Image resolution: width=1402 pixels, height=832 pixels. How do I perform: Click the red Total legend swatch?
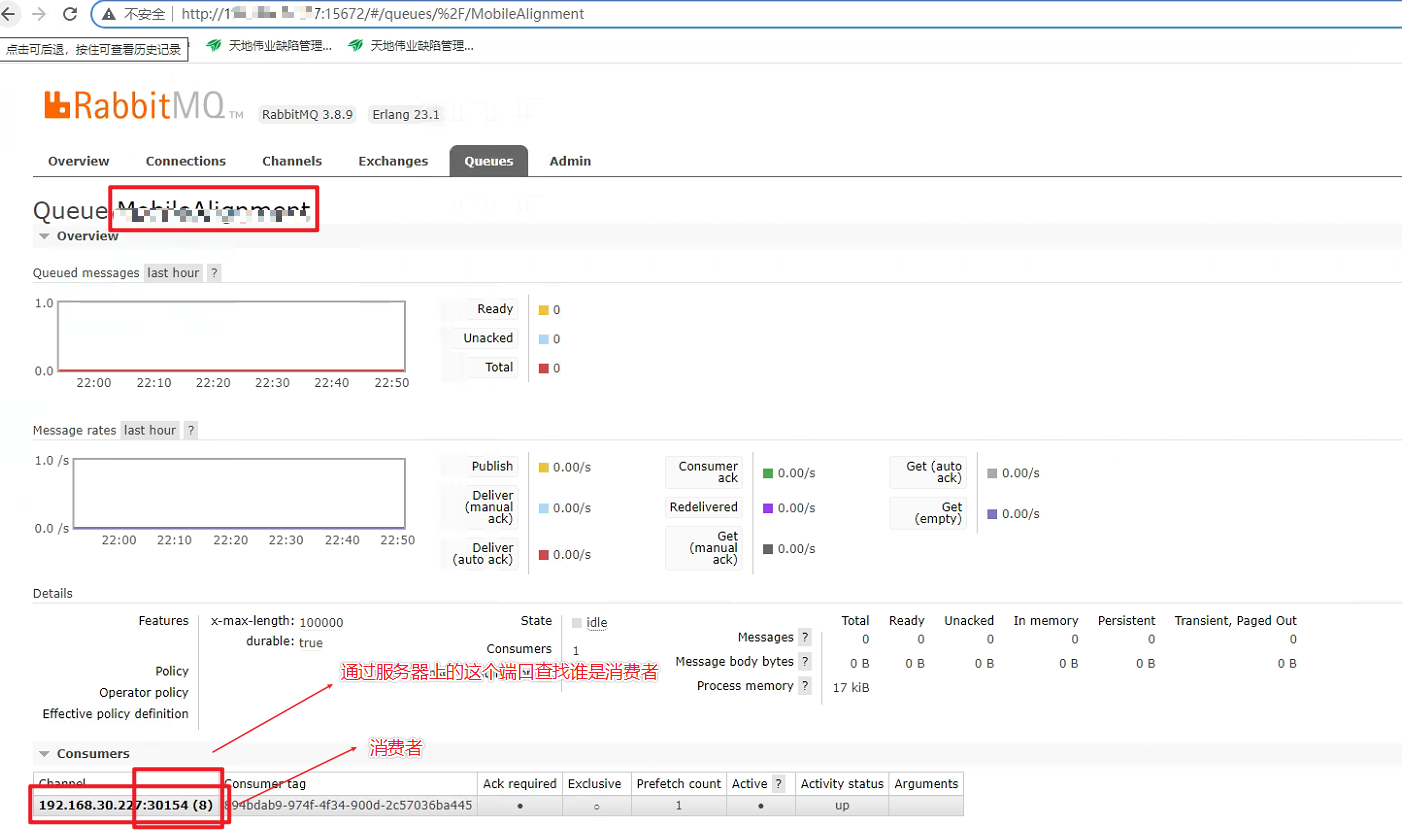point(544,368)
